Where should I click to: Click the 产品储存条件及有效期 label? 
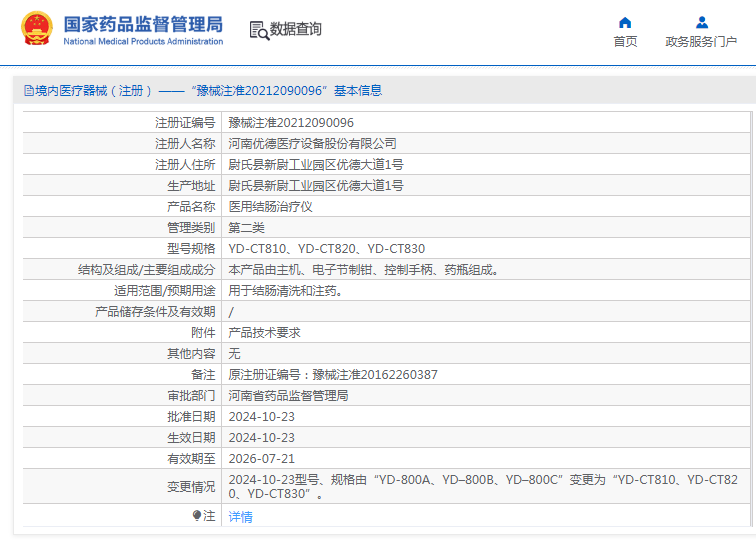[x=155, y=312]
